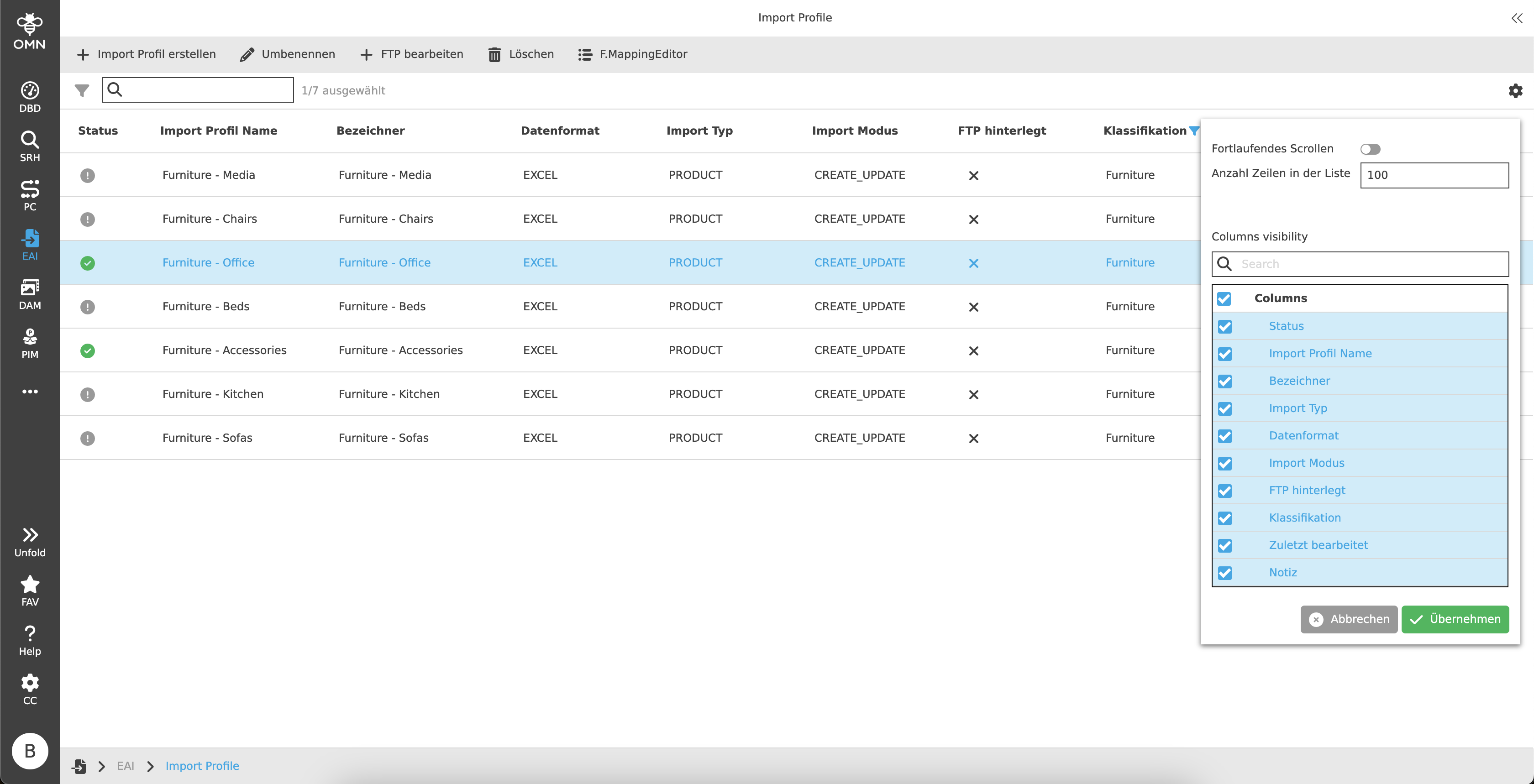Click the Übernehmen button
Viewport: 1534px width, 784px height.
[1454, 619]
